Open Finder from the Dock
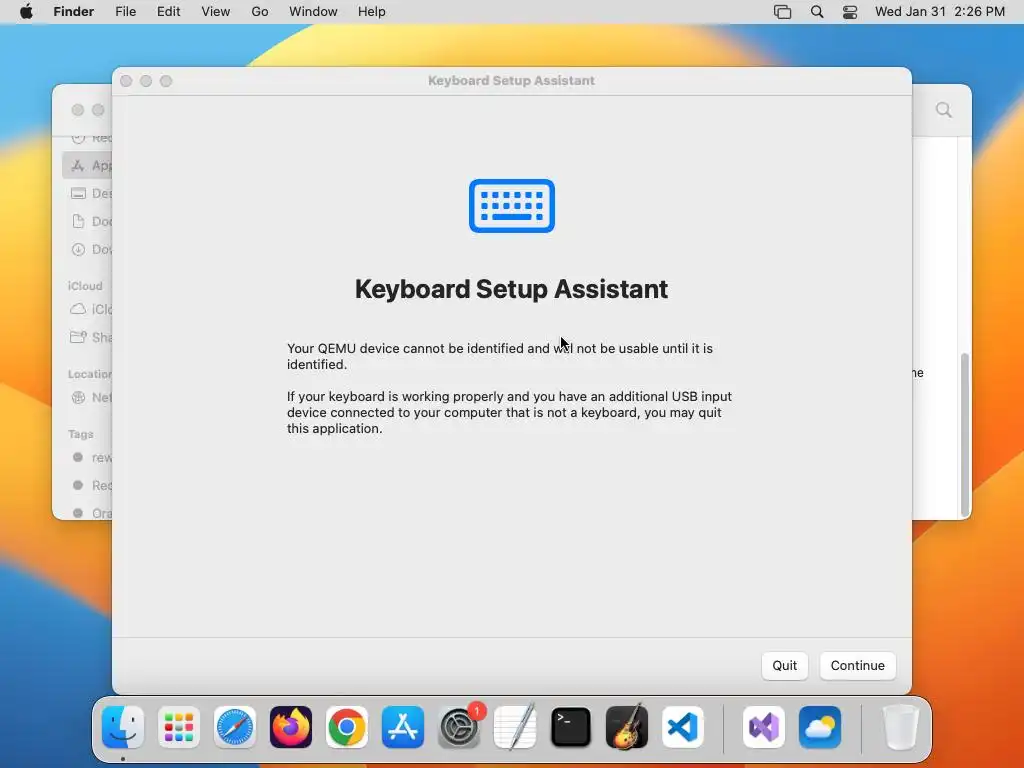 click(123, 727)
